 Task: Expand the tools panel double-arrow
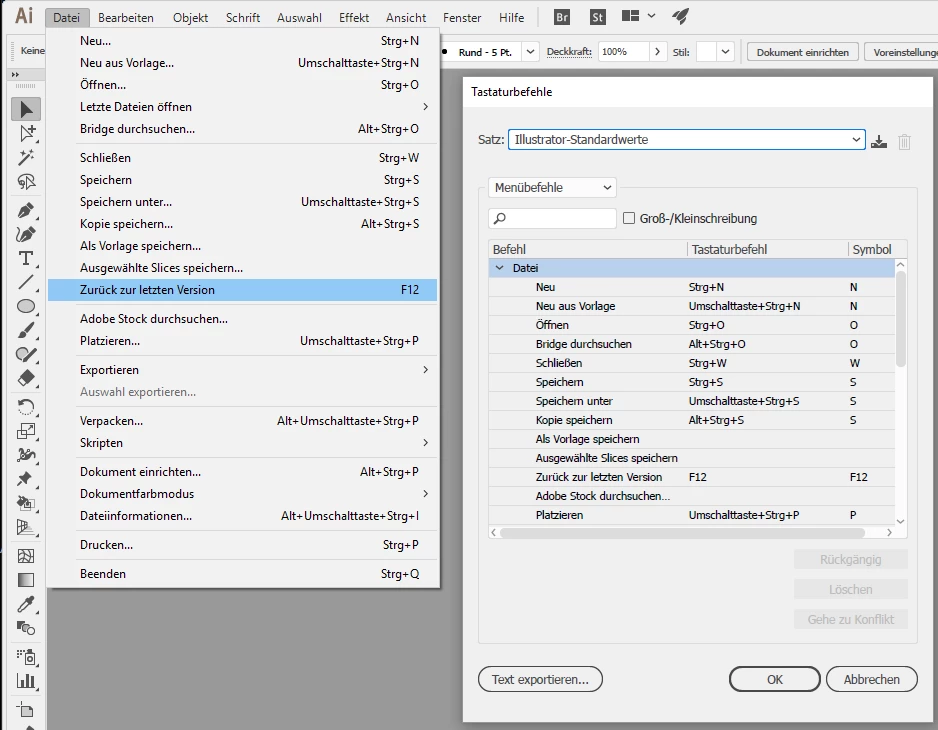click(16, 74)
